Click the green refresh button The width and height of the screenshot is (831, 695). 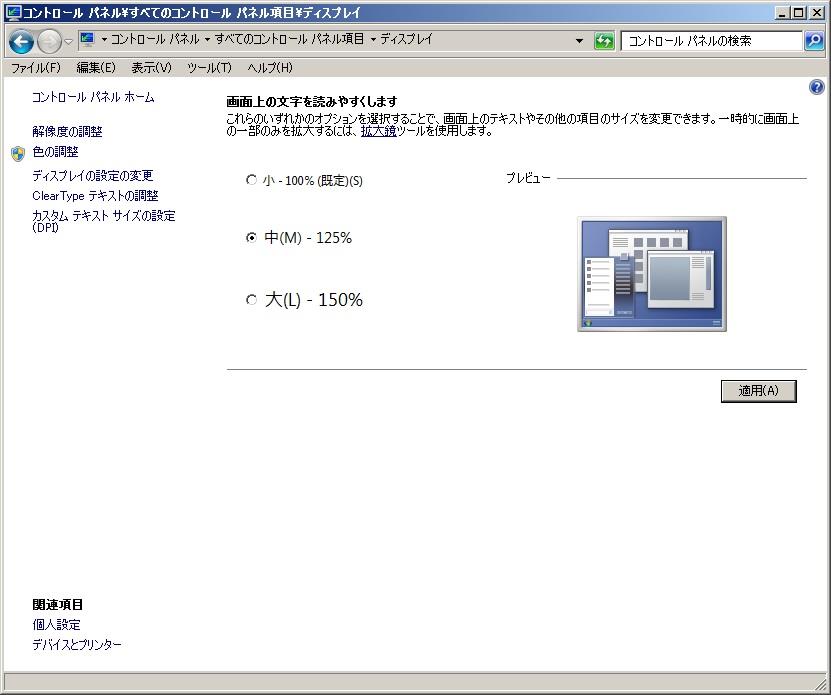(604, 41)
